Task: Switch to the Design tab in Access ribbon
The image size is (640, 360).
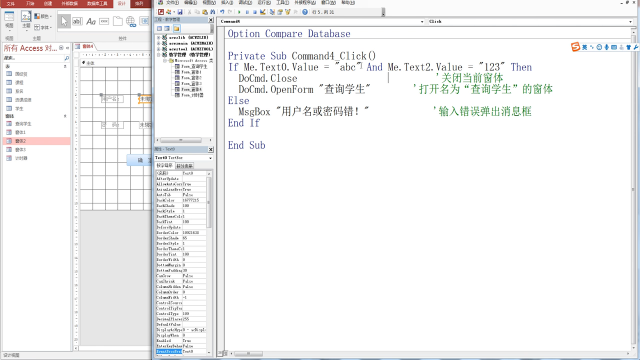Action: 122,3
